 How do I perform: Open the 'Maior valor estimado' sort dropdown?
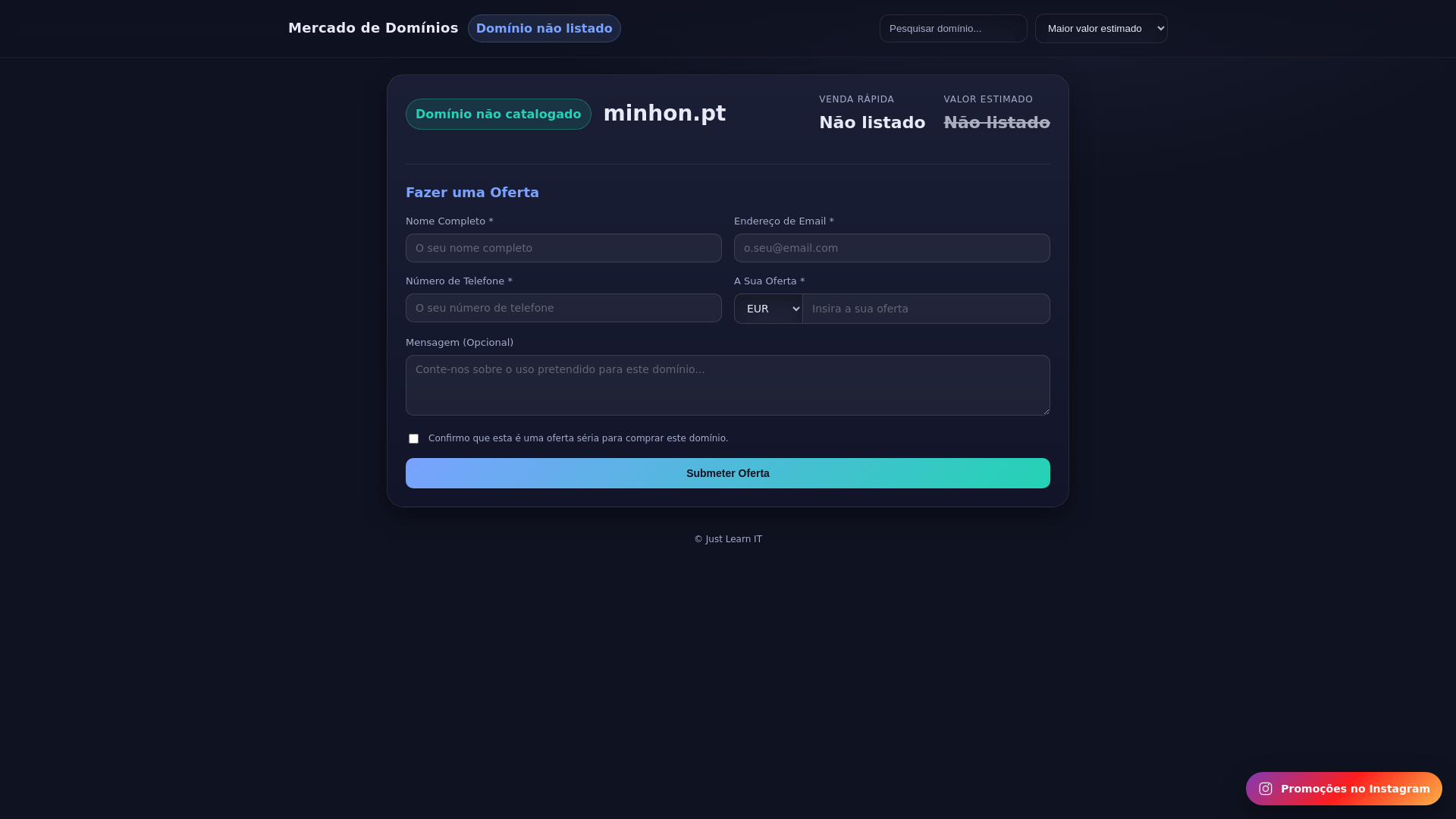pyautogui.click(x=1101, y=29)
